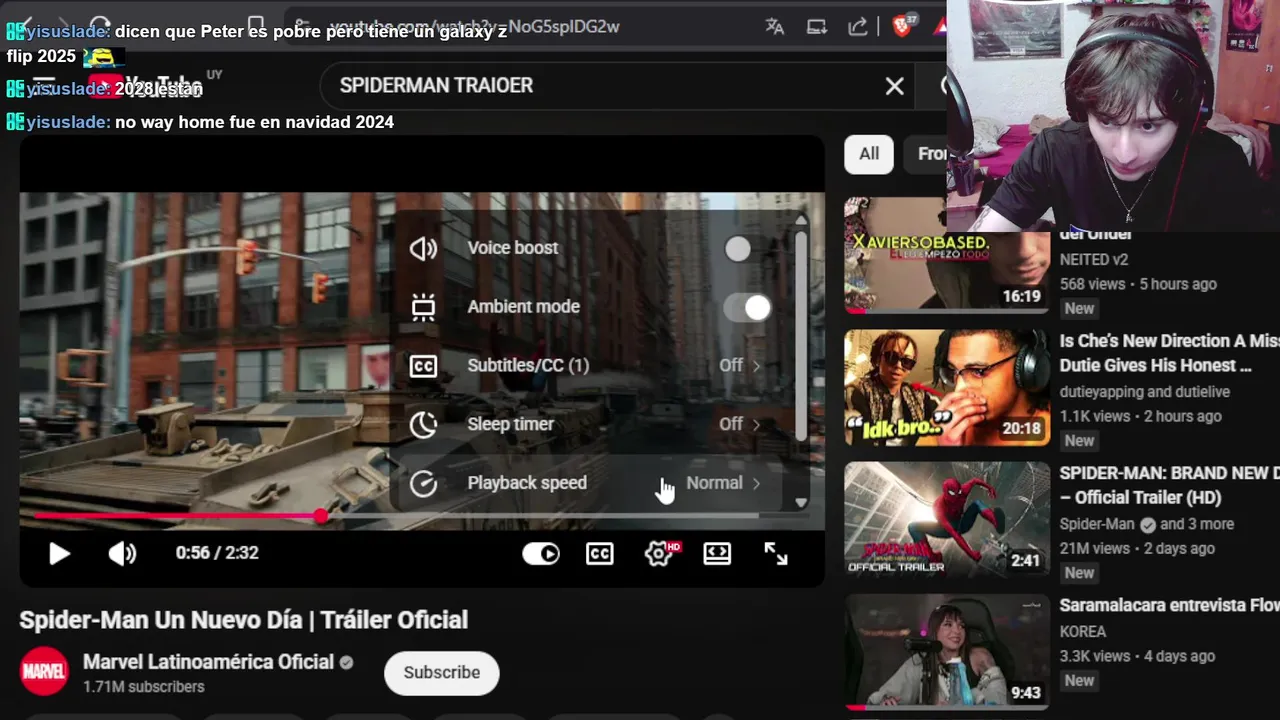Expand the Sleep timer Off chevron
Image resolution: width=1280 pixels, height=720 pixels.
756,424
